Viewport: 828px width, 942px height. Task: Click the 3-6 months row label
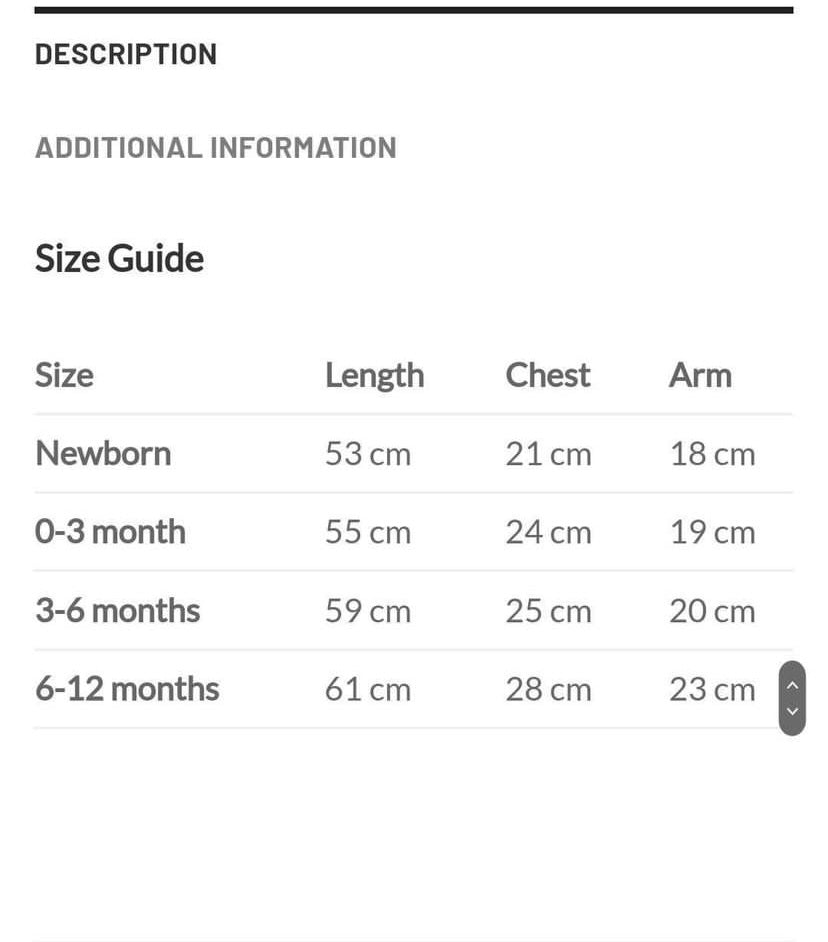117,611
